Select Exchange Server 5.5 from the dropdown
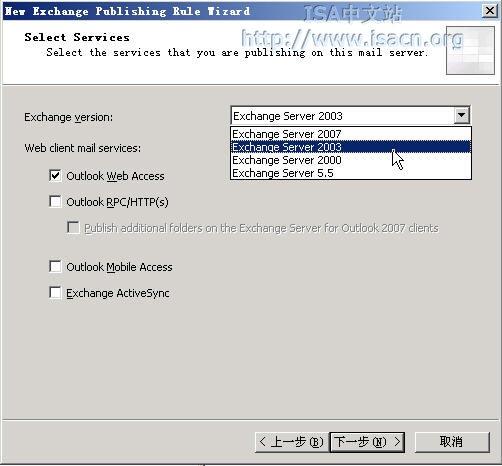This screenshot has height=466, width=502. 351,173
